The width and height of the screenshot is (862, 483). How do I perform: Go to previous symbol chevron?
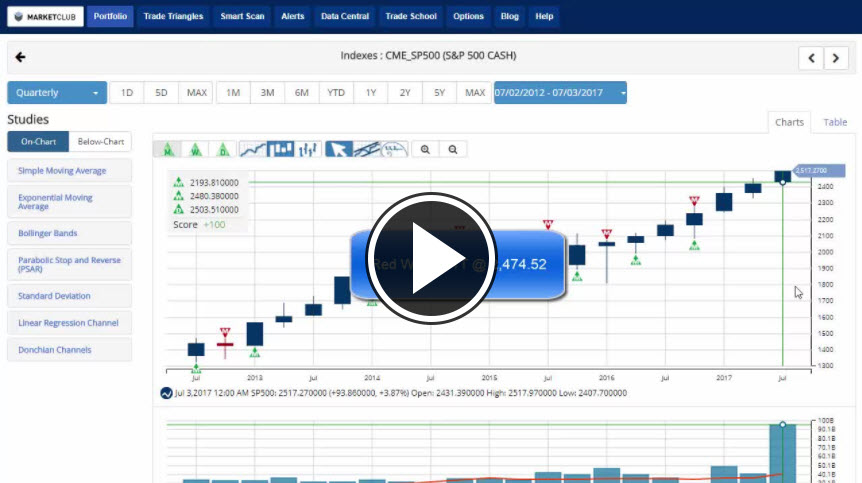tap(811, 58)
